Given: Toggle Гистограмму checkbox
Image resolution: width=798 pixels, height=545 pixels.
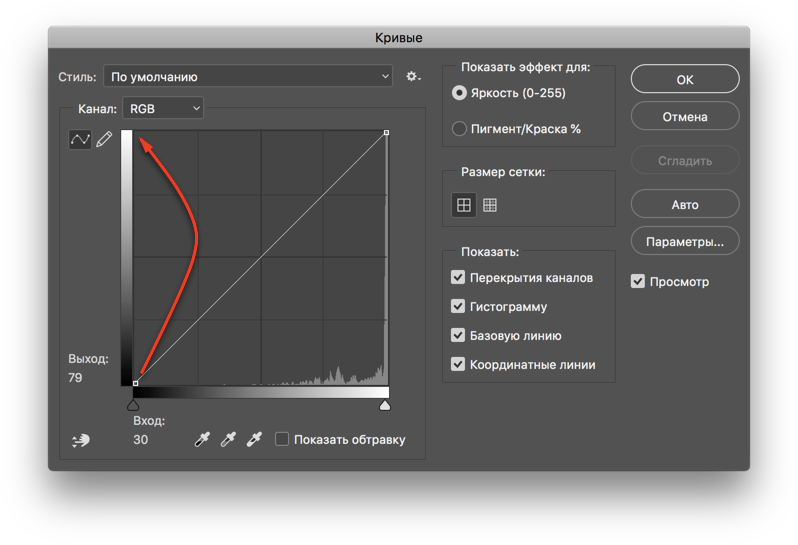Looking at the screenshot, I should click(458, 306).
